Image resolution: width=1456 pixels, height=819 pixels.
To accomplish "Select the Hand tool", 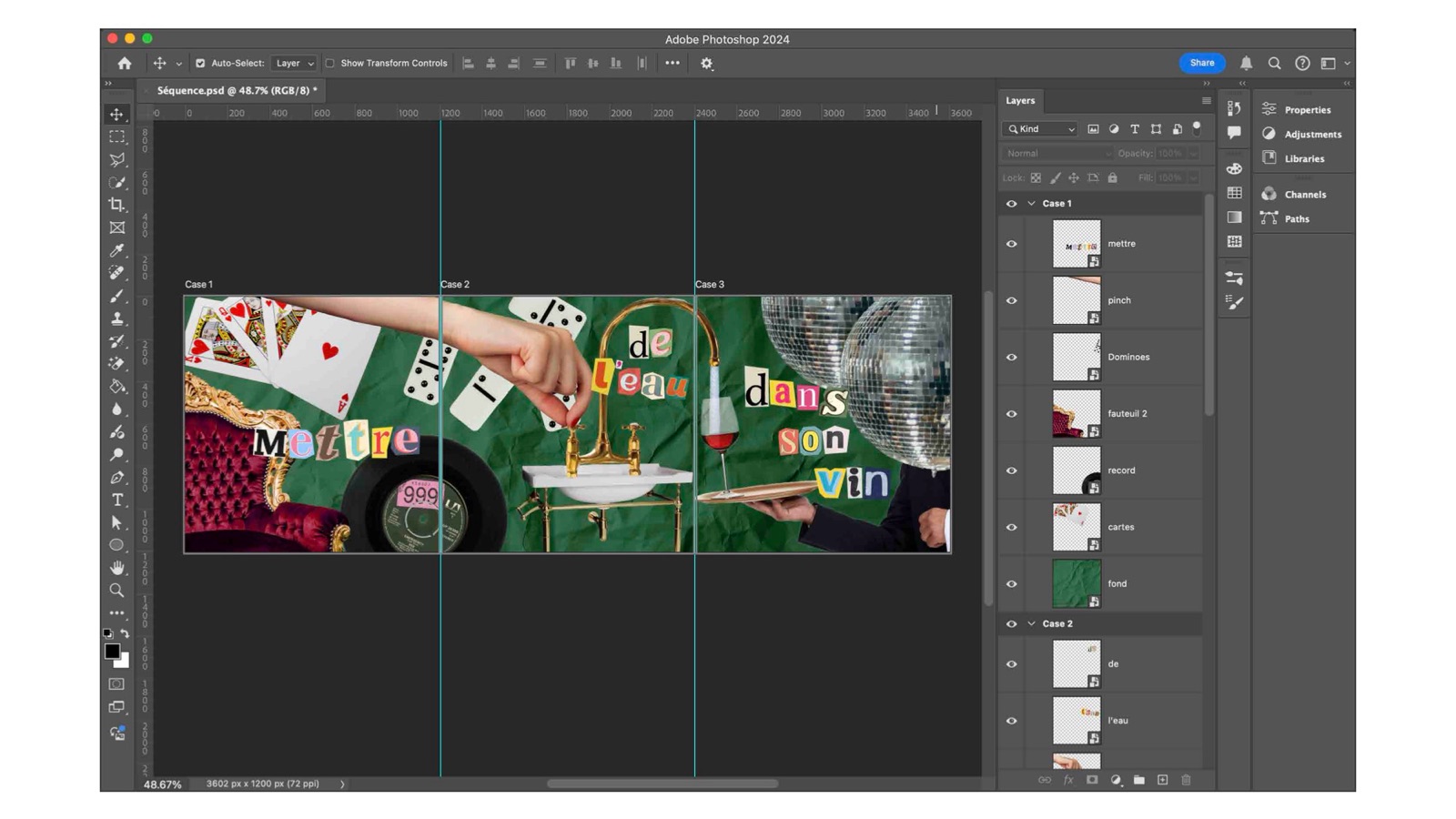I will (x=116, y=568).
